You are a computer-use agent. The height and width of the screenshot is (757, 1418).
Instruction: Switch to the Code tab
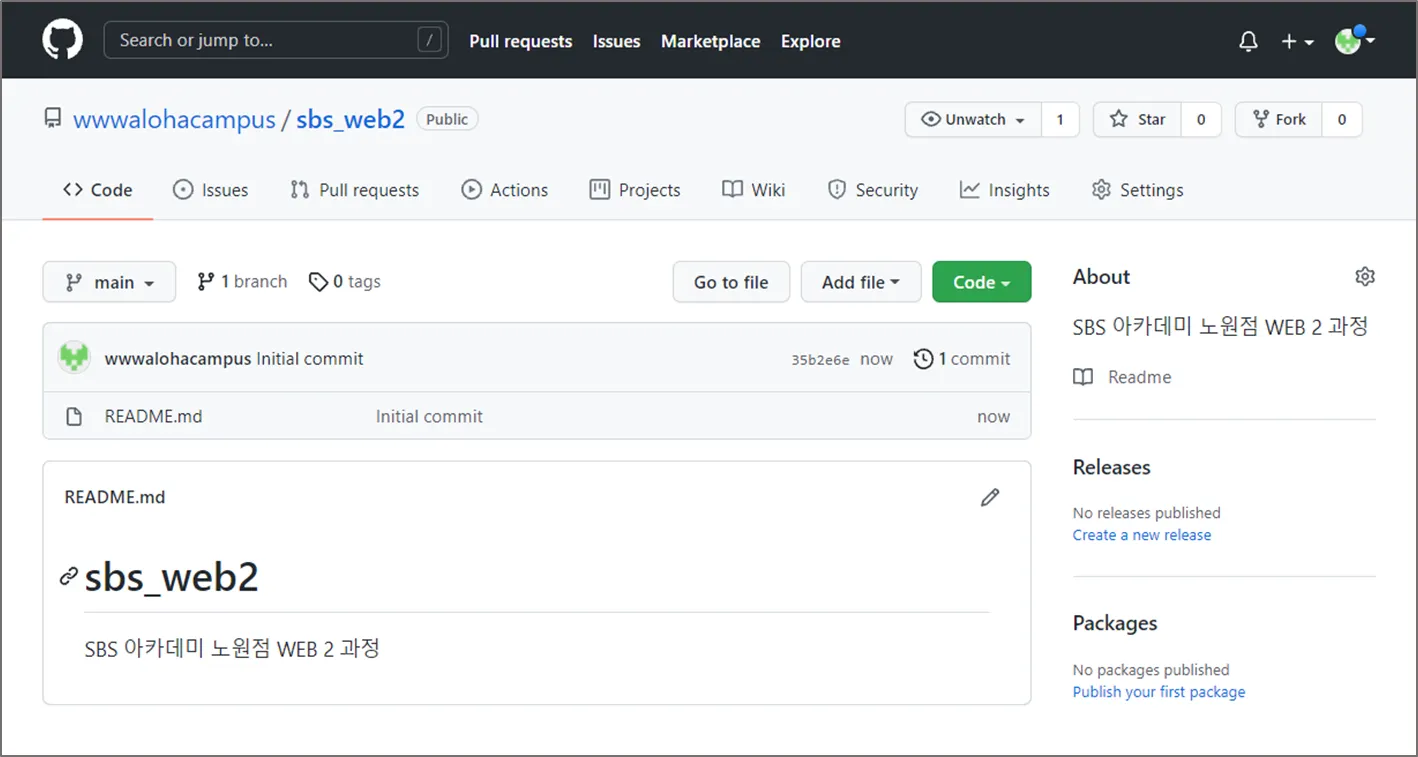tap(97, 190)
